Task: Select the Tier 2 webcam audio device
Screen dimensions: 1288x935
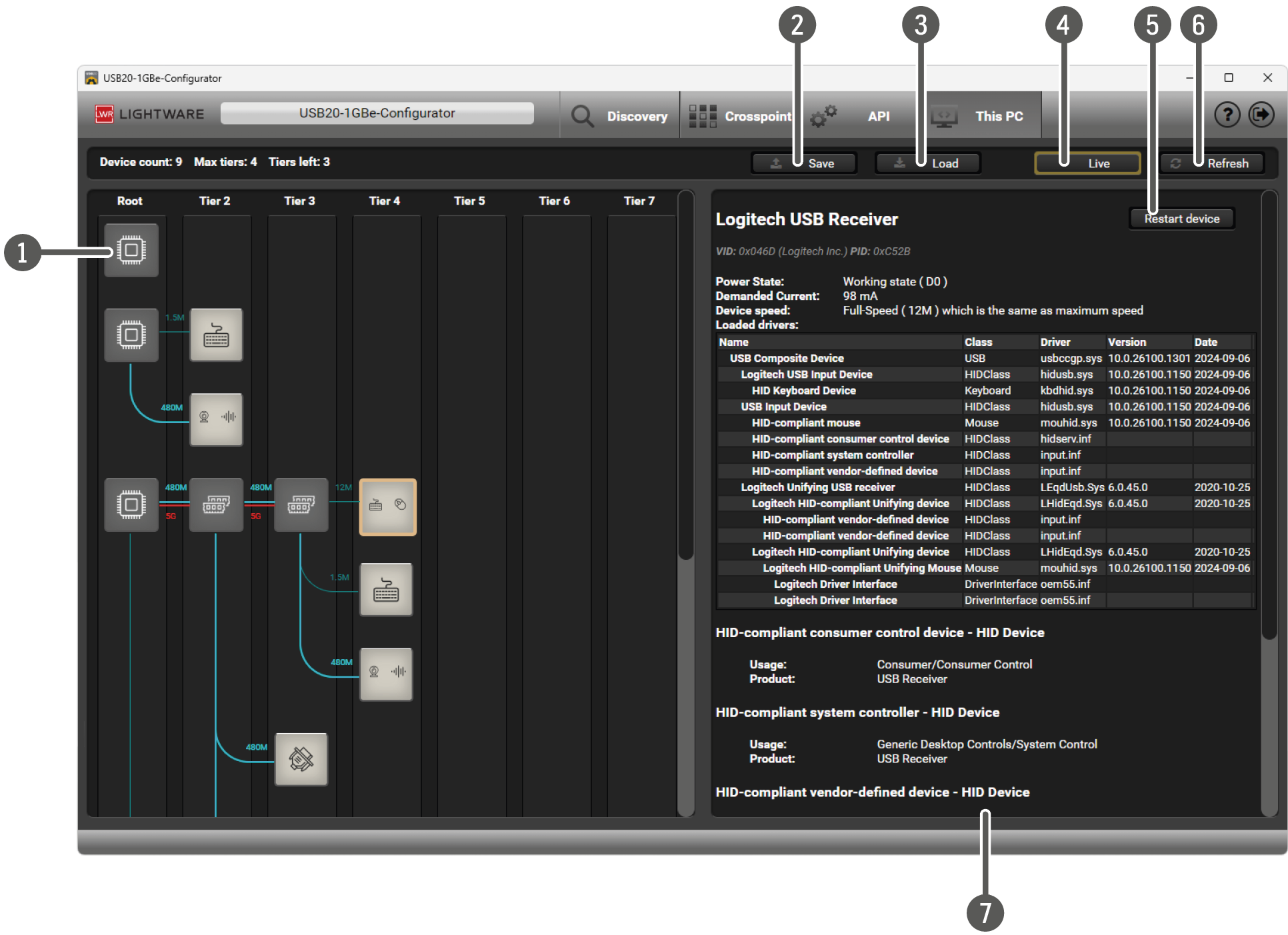Action: (216, 419)
